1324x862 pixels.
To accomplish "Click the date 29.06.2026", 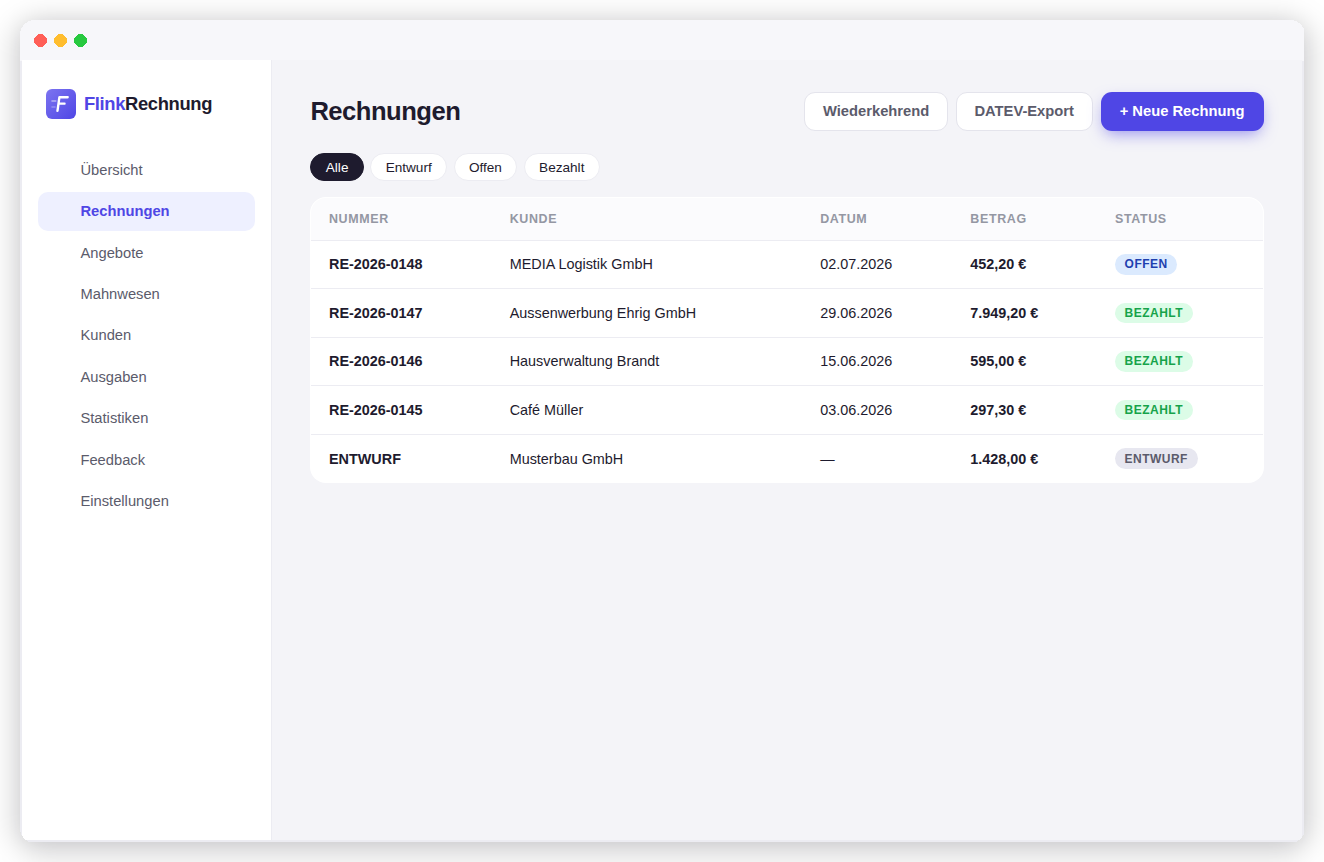I will tap(856, 313).
